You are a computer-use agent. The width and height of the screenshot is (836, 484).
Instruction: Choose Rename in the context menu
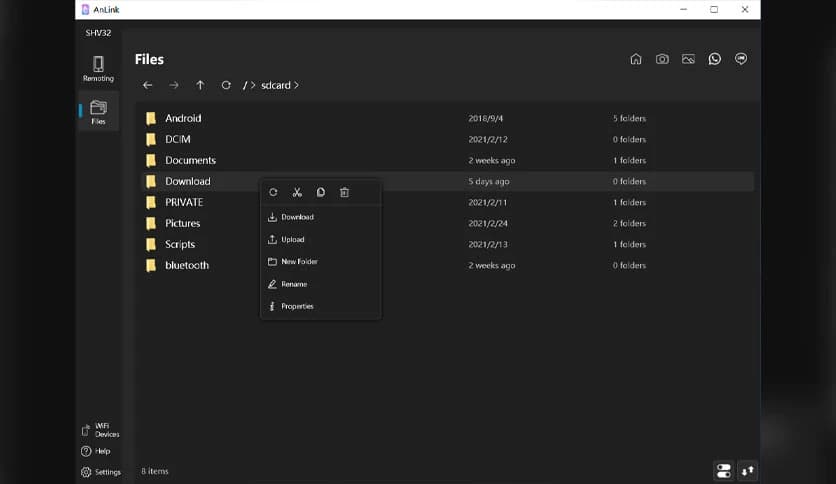coord(293,284)
